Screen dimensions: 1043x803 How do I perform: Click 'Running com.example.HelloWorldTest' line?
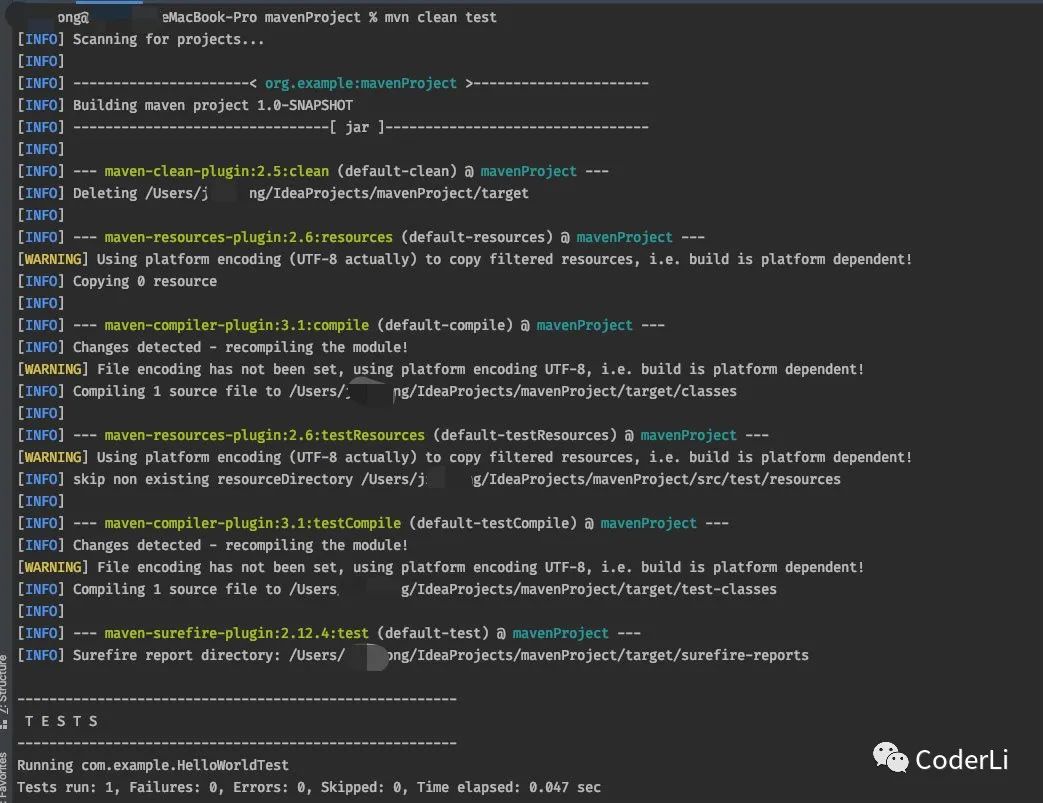click(x=153, y=765)
